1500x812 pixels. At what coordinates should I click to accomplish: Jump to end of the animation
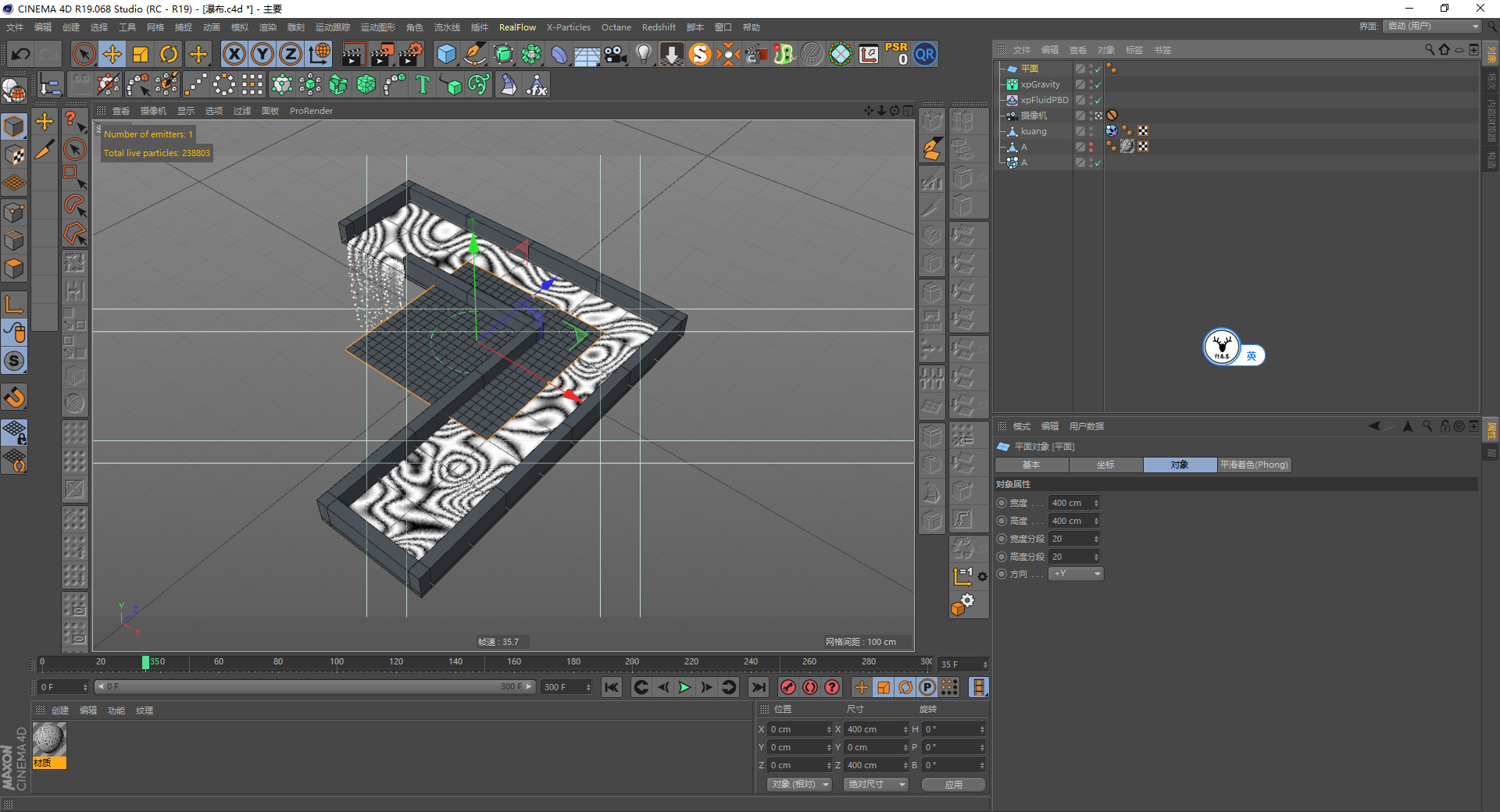click(x=758, y=687)
